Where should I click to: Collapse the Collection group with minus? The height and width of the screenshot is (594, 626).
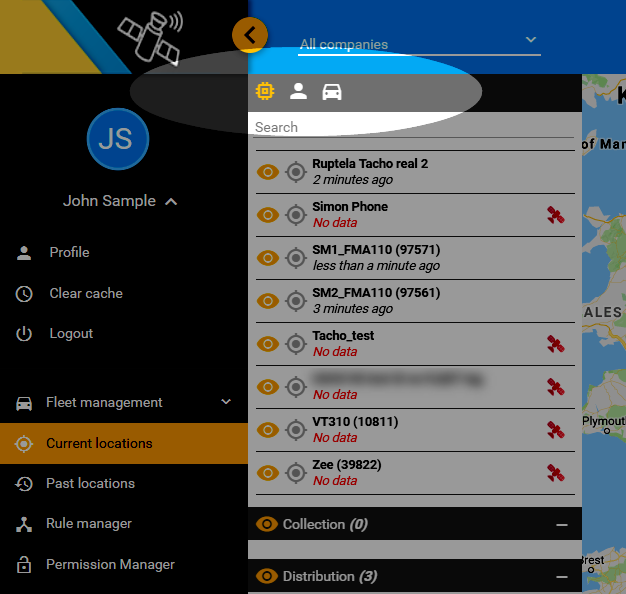click(x=562, y=525)
